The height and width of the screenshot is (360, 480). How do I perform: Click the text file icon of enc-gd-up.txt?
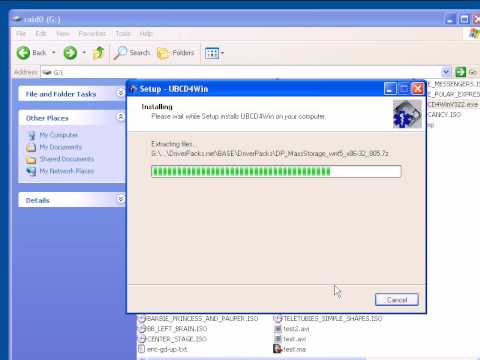click(x=142, y=349)
